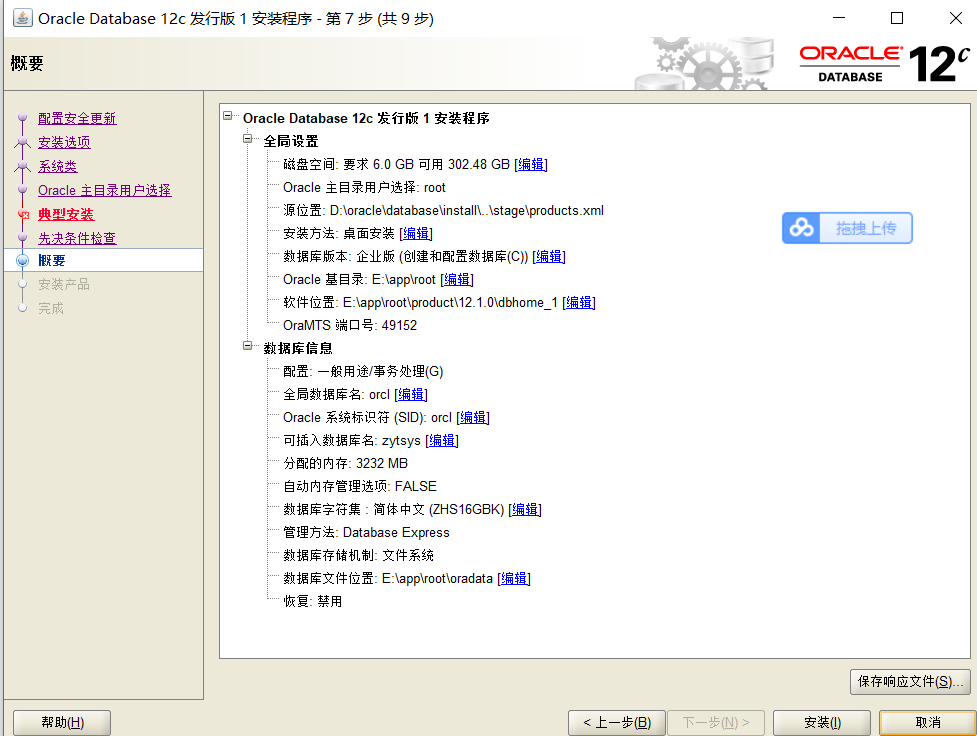Go to the 系统类 step
The image size is (977, 736).
click(x=58, y=166)
